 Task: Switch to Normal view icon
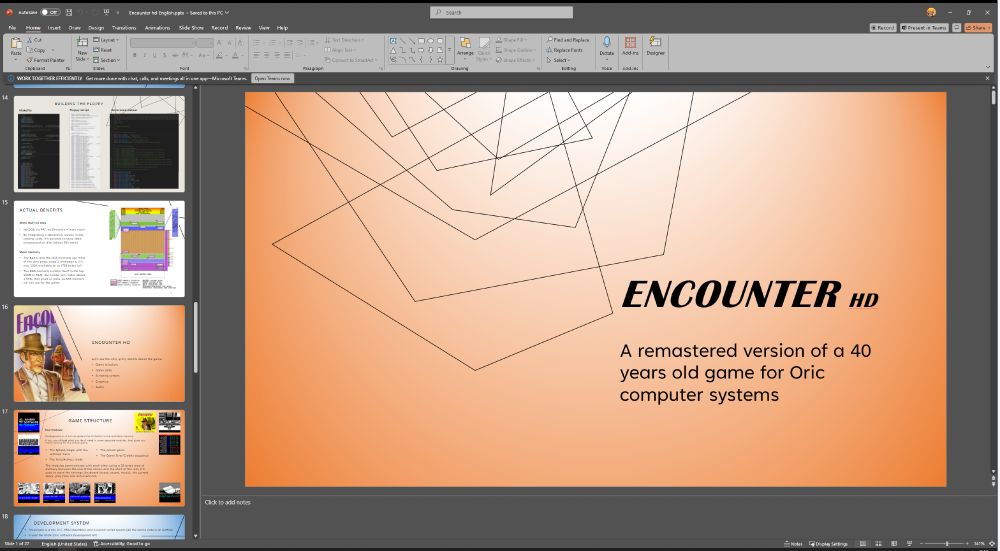(863, 544)
